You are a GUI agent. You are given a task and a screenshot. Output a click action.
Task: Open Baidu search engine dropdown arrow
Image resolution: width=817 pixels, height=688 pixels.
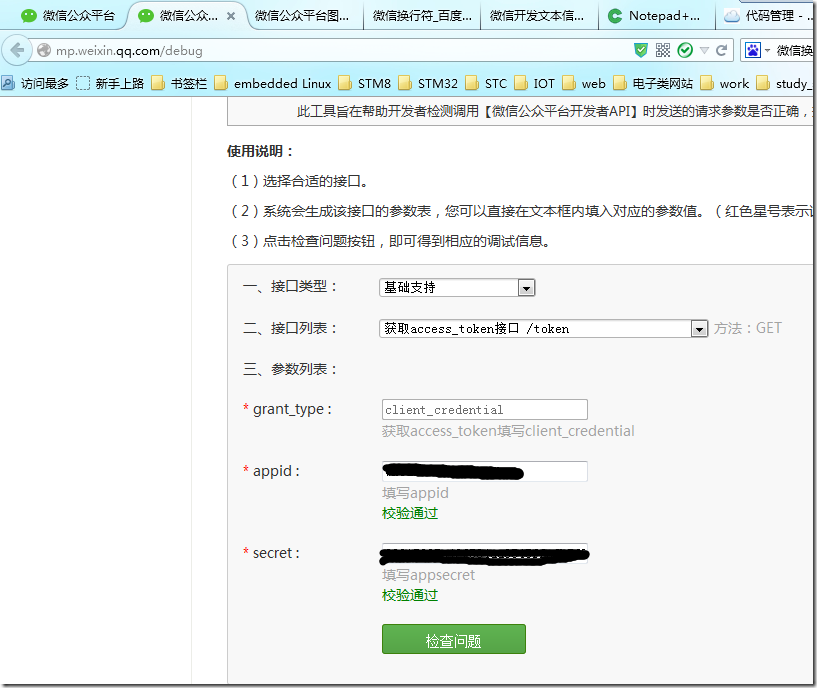click(767, 51)
